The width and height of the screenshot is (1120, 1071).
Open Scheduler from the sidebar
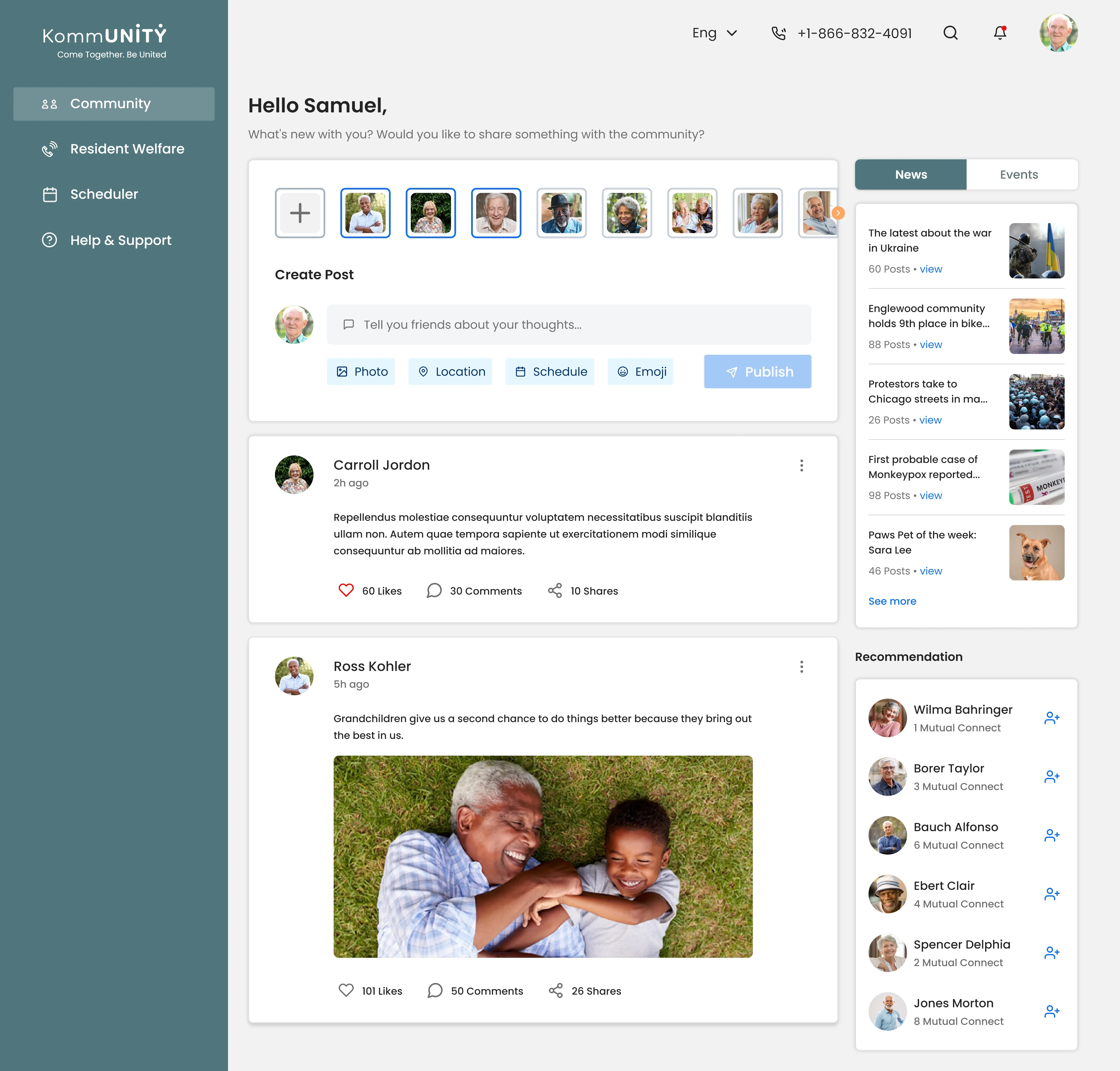coord(104,194)
